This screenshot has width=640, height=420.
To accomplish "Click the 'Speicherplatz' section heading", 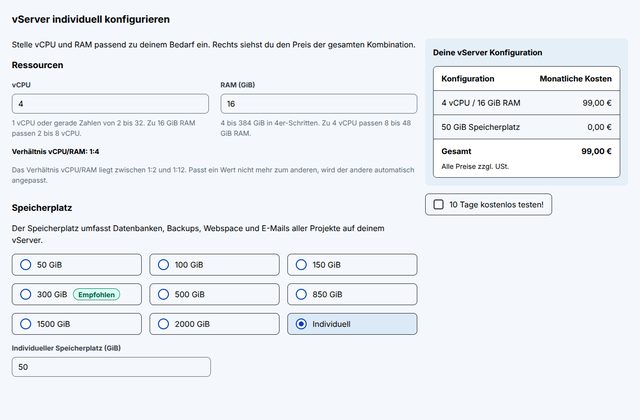I will pos(42,208).
